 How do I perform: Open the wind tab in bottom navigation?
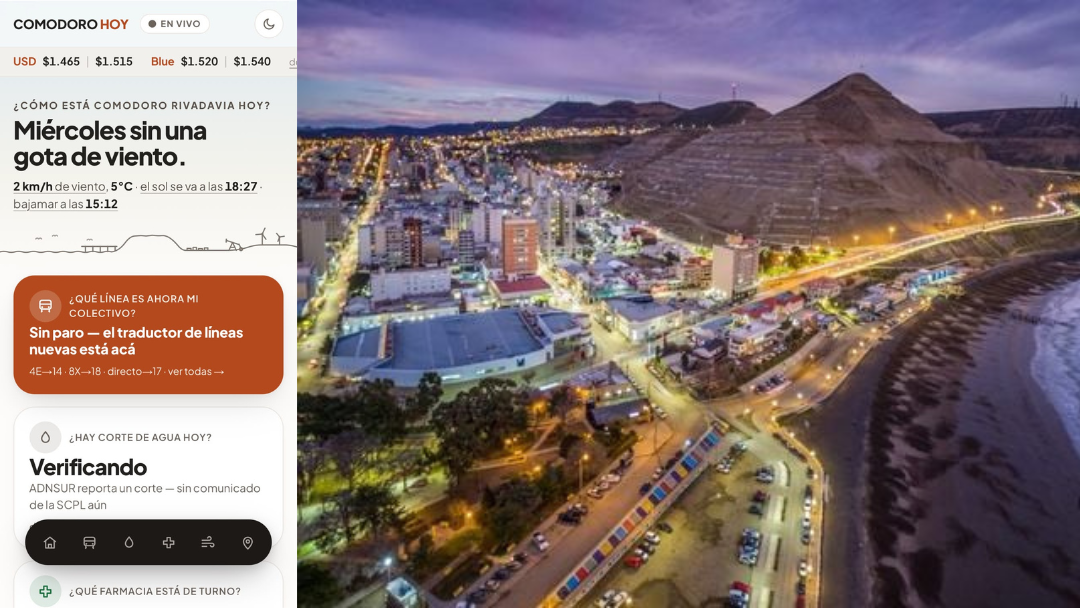(x=208, y=543)
